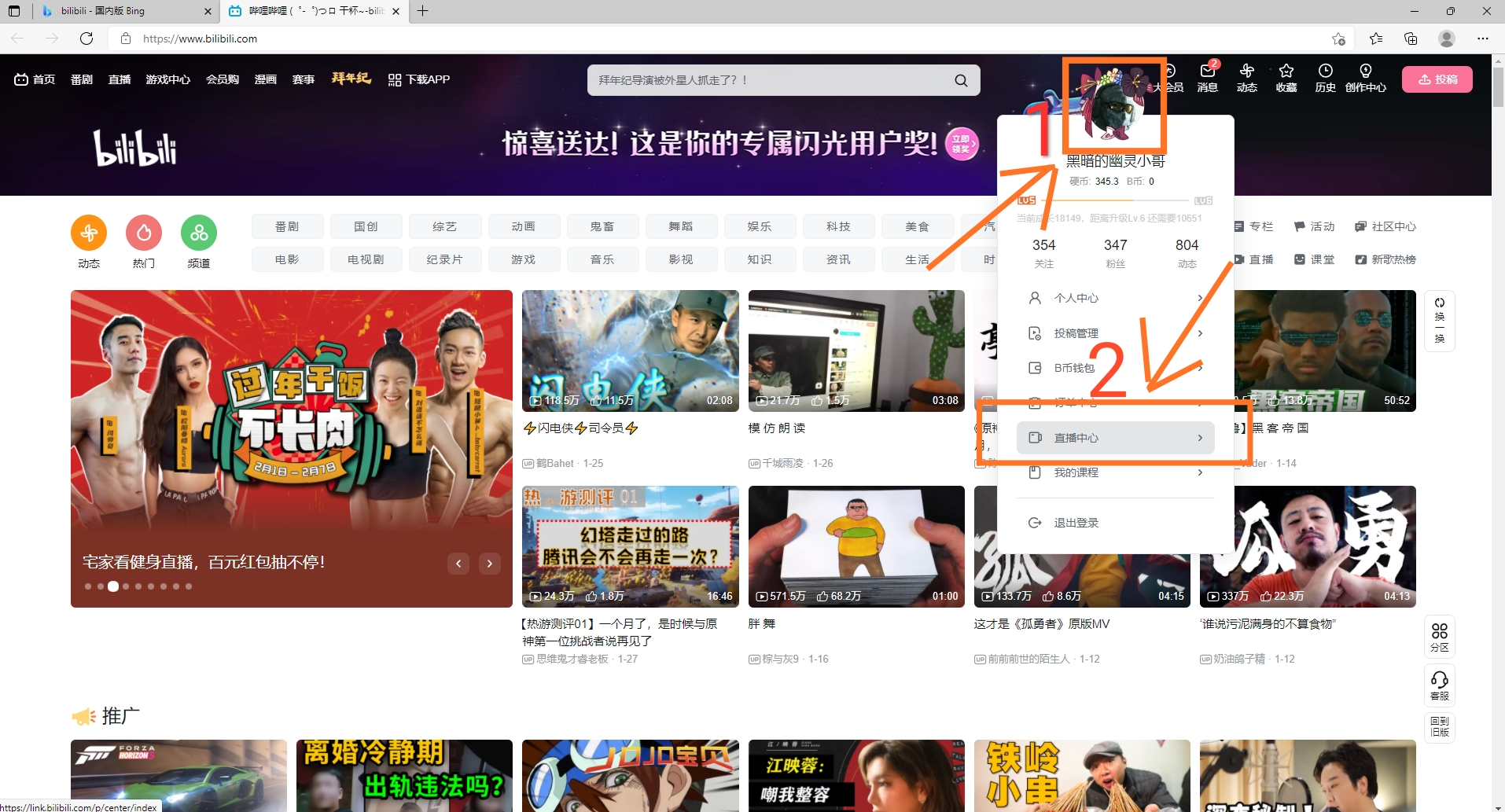Refresh the browser page
The width and height of the screenshot is (1505, 812).
click(86, 39)
